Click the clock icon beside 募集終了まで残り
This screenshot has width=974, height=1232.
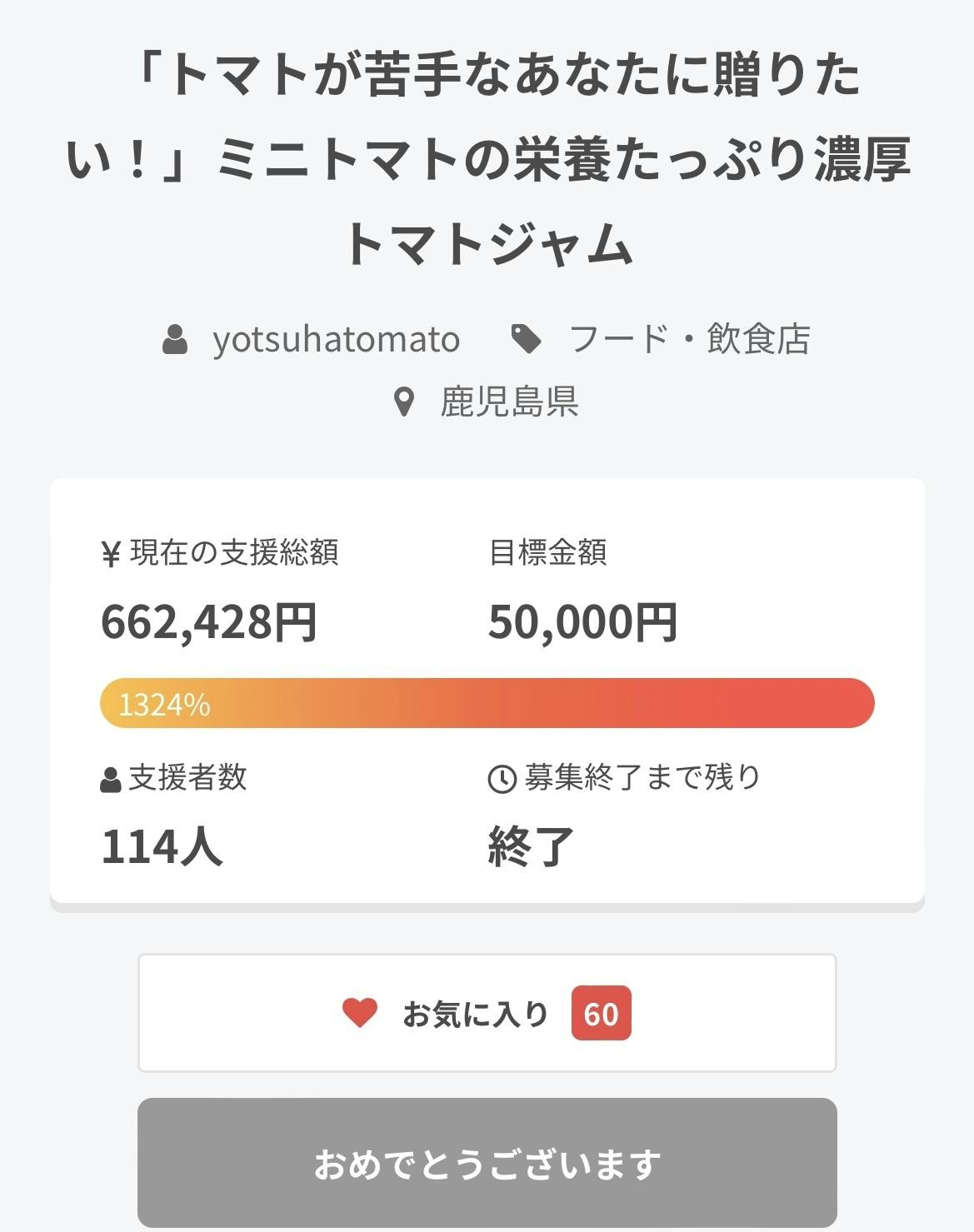(502, 780)
